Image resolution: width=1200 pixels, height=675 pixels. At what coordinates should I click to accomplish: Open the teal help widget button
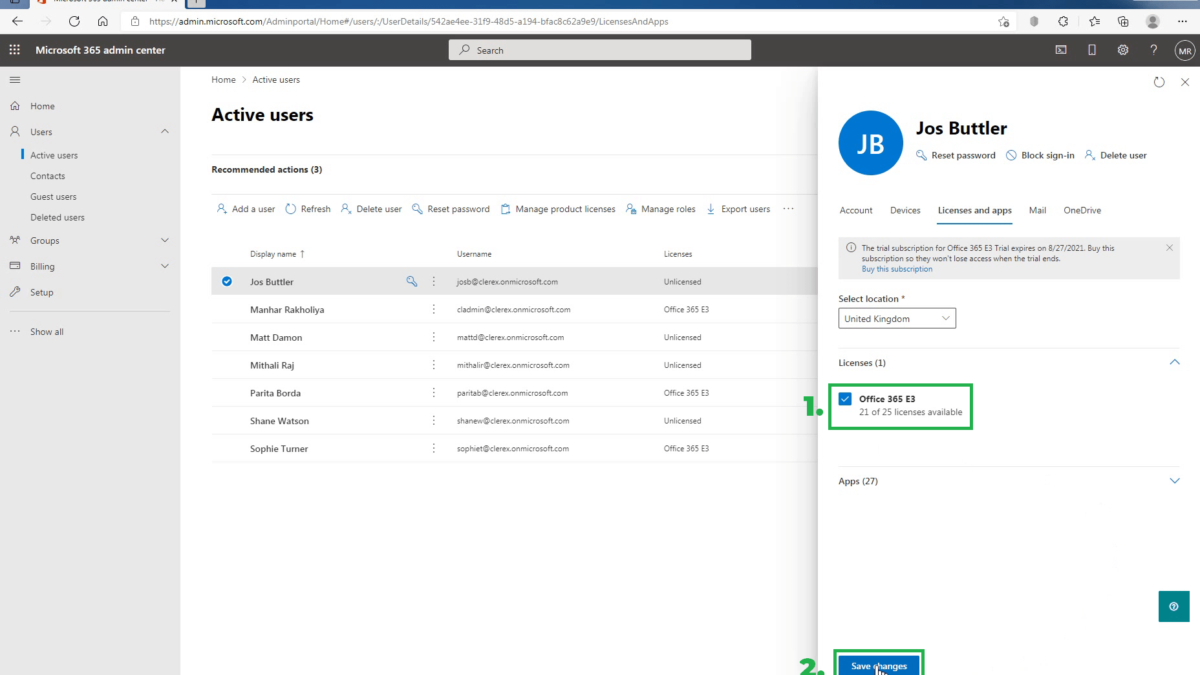coord(1173,606)
